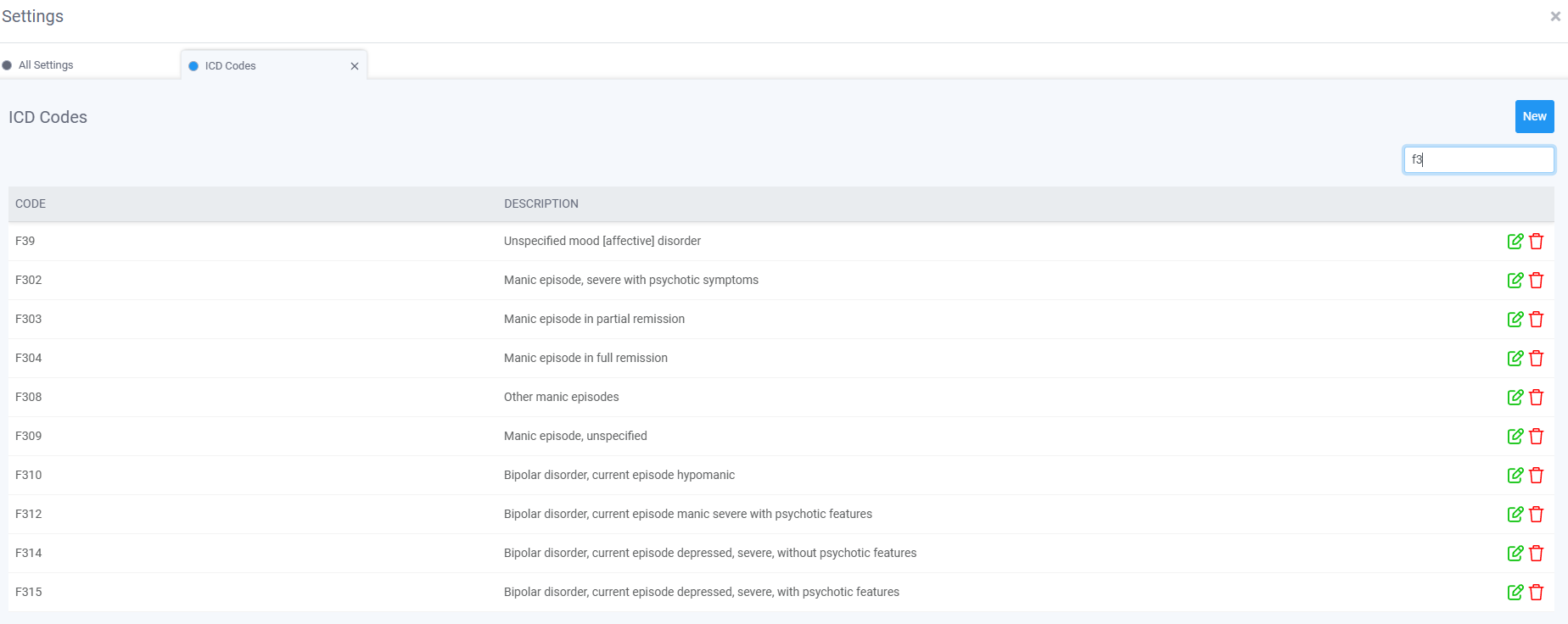Viewport: 1568px width, 624px height.
Task: Close the Settings dialog
Action: [x=1555, y=16]
